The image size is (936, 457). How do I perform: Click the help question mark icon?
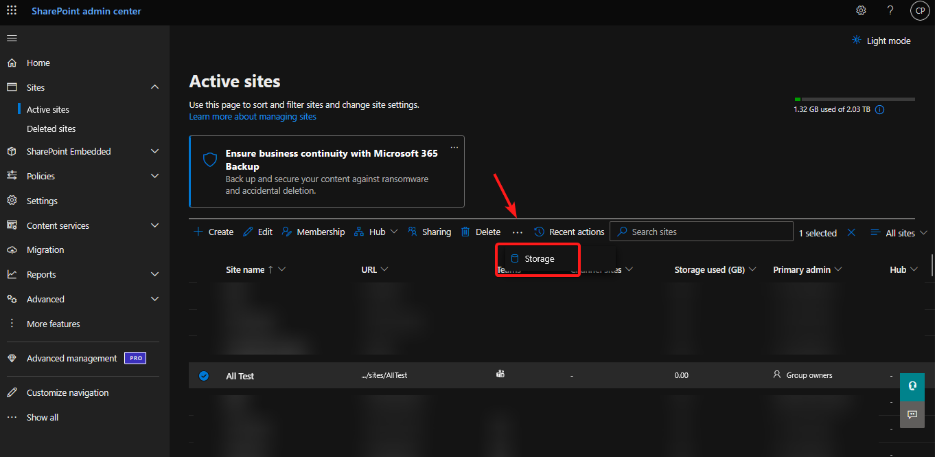pyautogui.click(x=890, y=10)
